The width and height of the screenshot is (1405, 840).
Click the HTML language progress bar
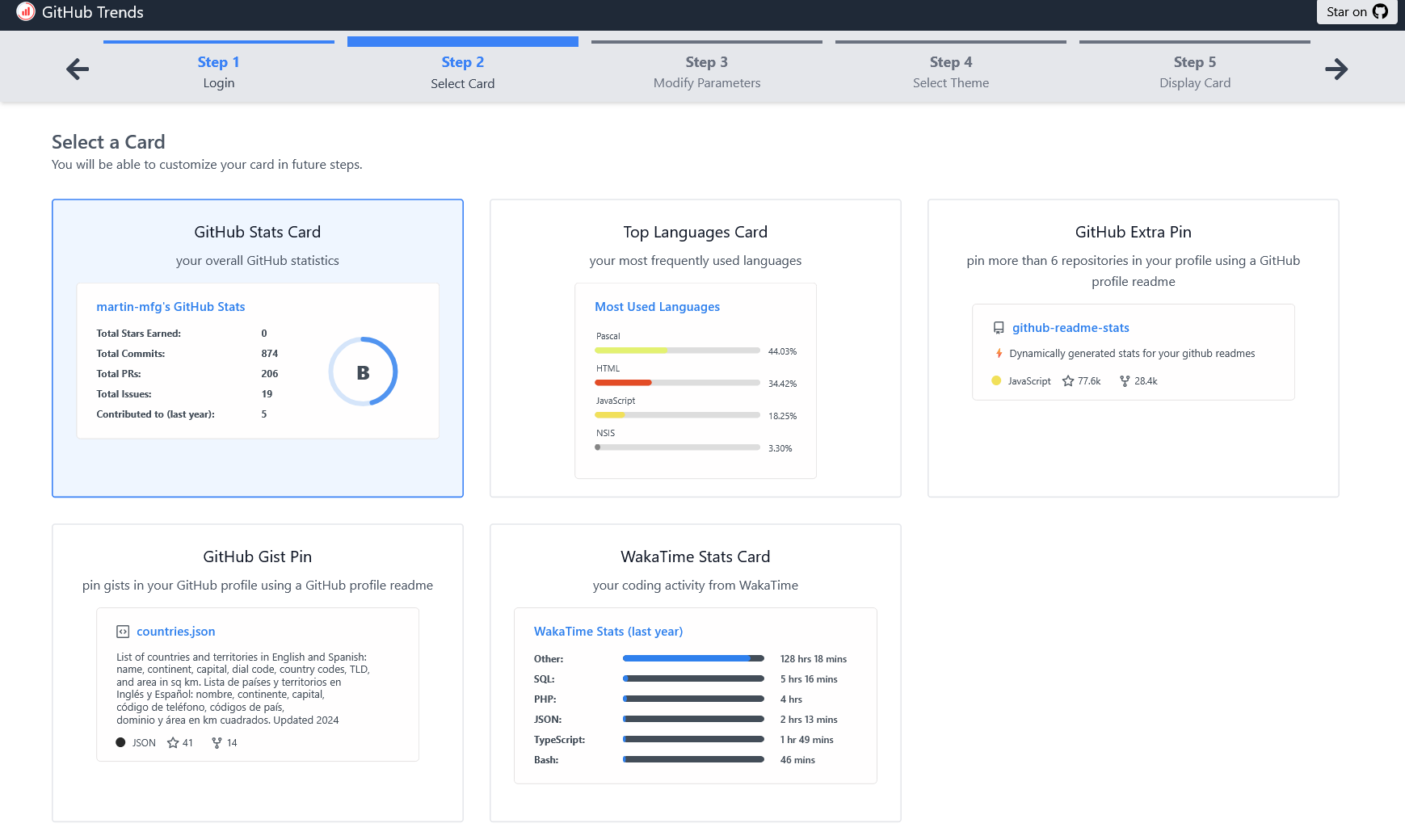pos(677,383)
